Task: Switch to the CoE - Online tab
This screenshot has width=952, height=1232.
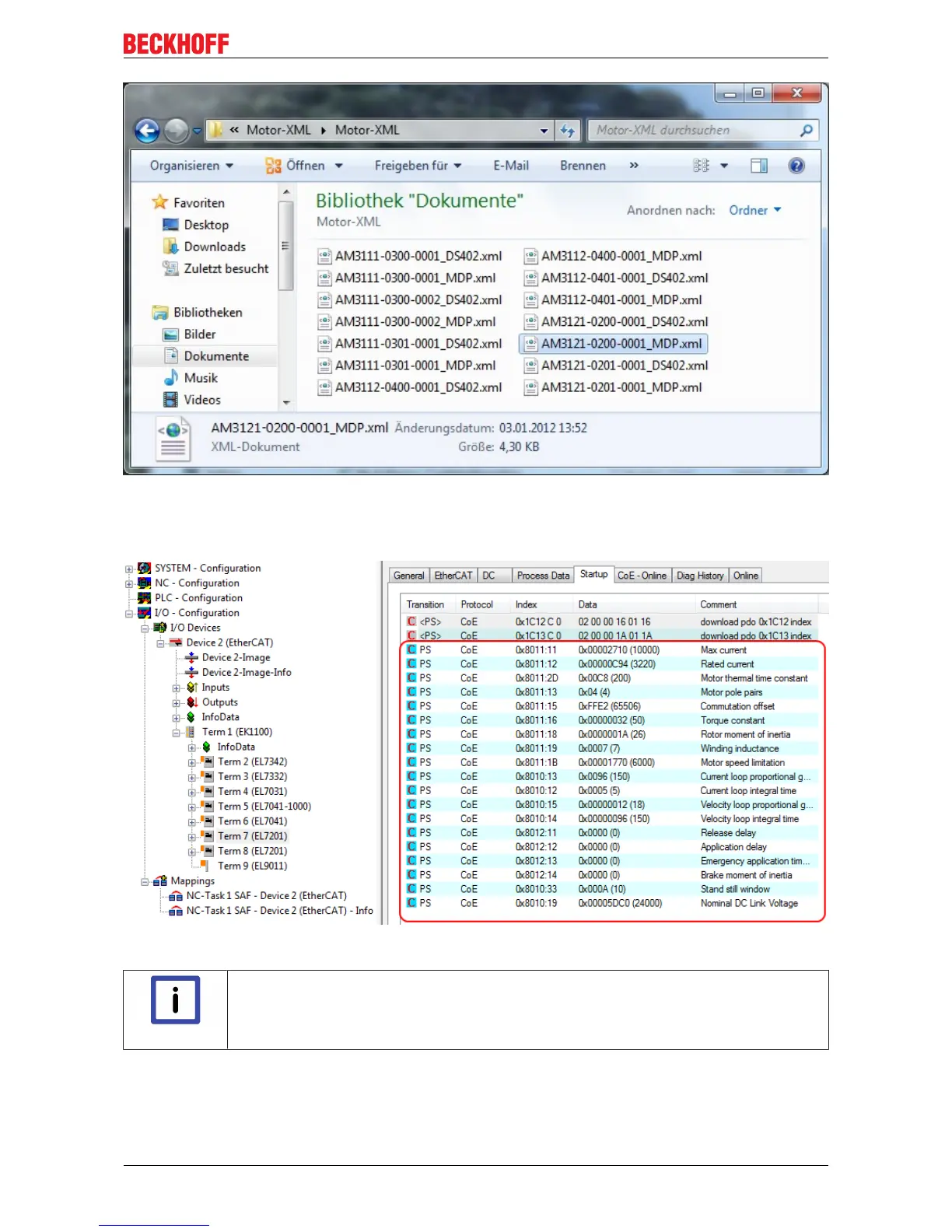Action: pos(642,576)
